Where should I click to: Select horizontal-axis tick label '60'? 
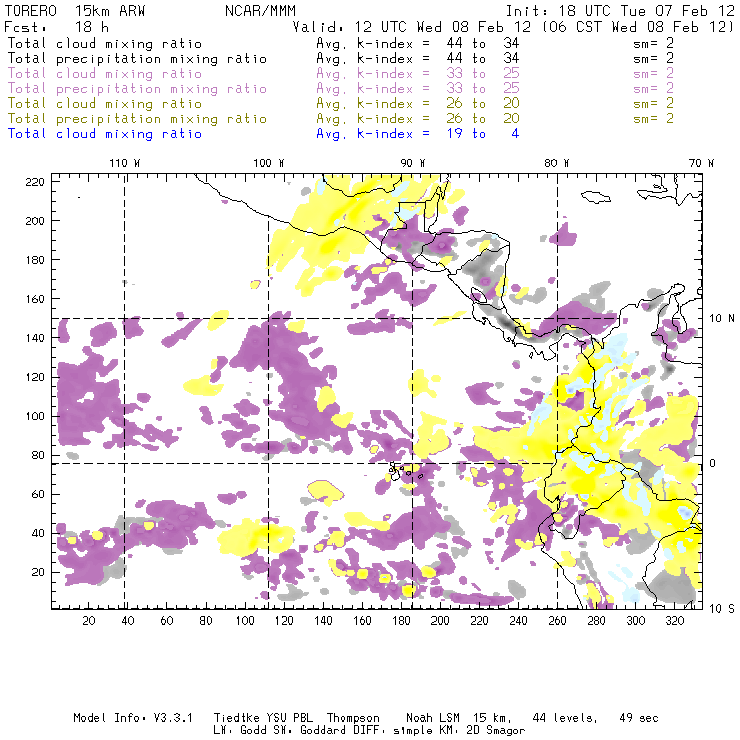click(x=167, y=621)
